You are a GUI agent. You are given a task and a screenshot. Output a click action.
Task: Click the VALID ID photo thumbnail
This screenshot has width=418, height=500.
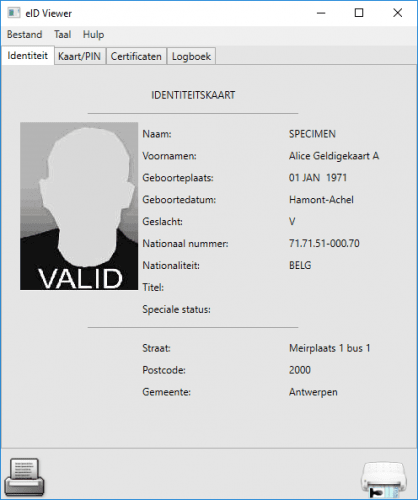(x=79, y=206)
